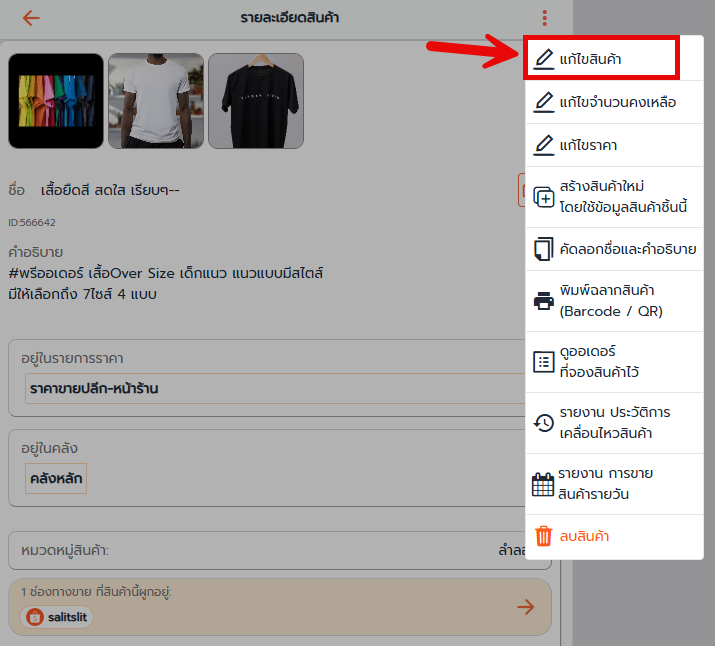
Task: Click the list icon for ดูออเดอร์
Action: [x=544, y=361]
